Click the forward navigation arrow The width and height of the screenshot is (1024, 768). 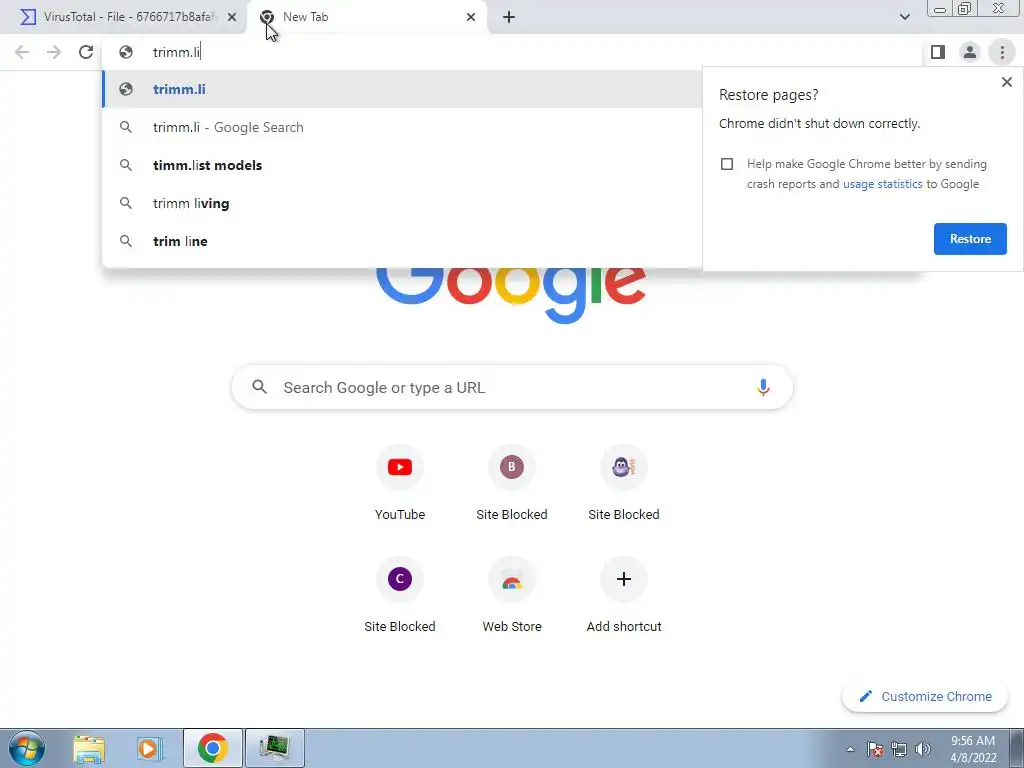coord(54,52)
